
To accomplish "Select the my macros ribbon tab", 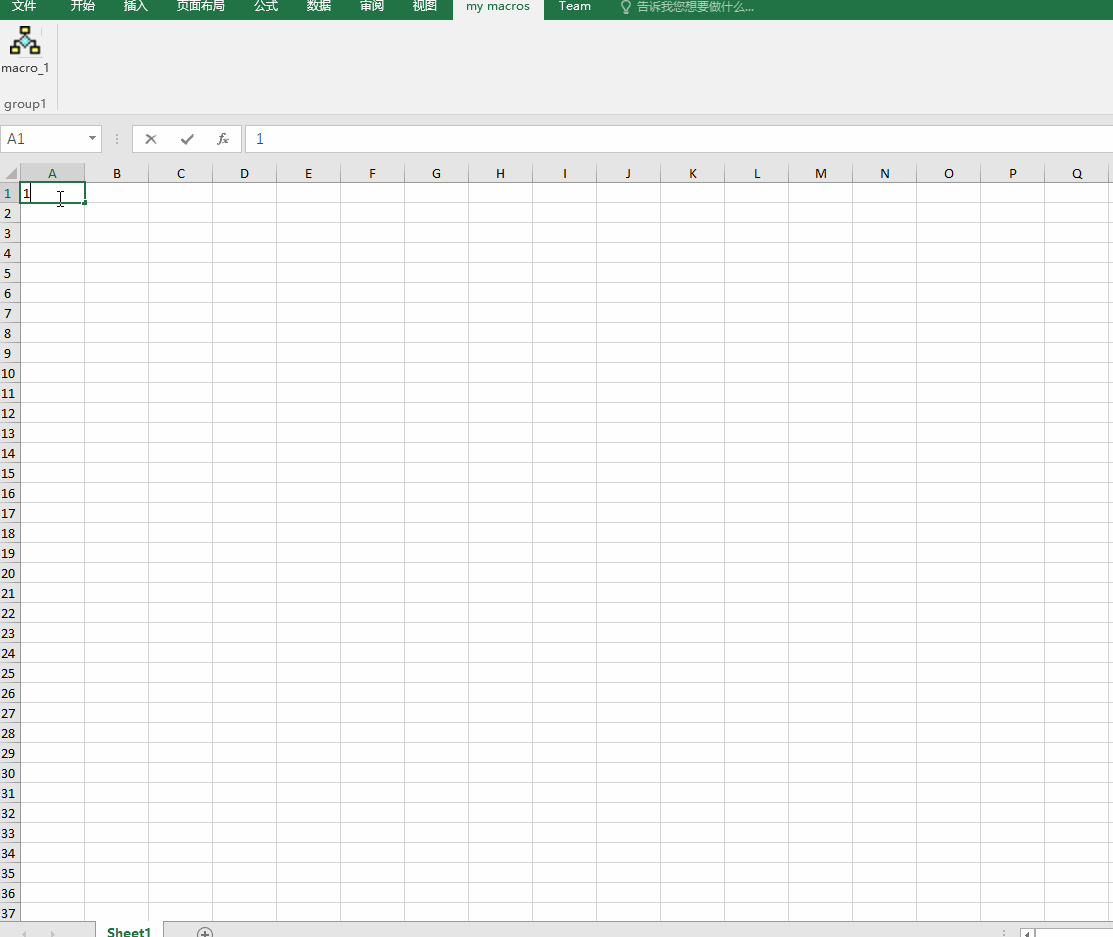I will pyautogui.click(x=498, y=7).
